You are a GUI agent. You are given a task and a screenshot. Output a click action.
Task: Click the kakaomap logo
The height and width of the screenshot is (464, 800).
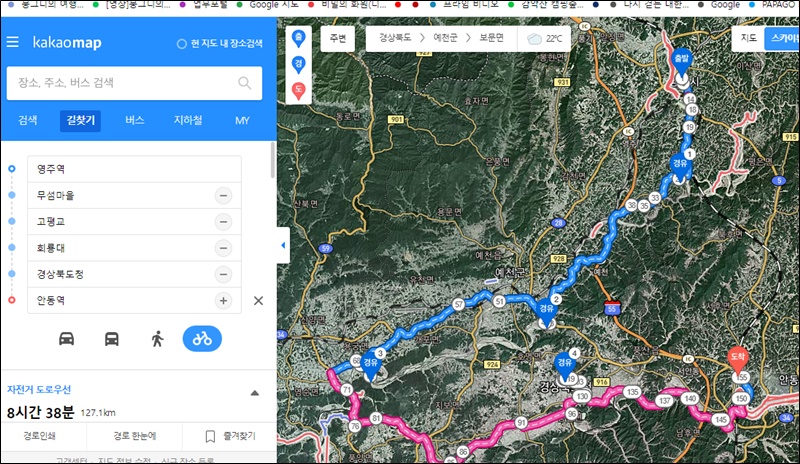pos(67,42)
